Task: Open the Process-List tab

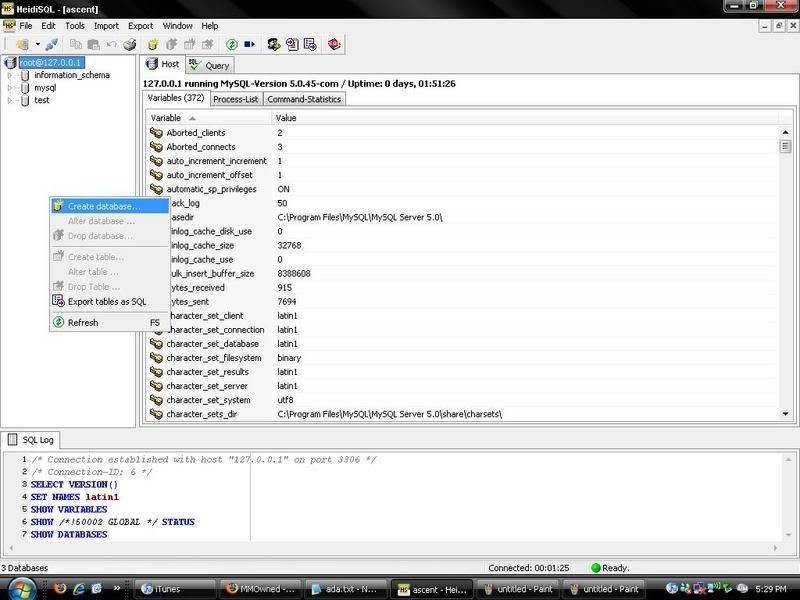Action: [236, 99]
